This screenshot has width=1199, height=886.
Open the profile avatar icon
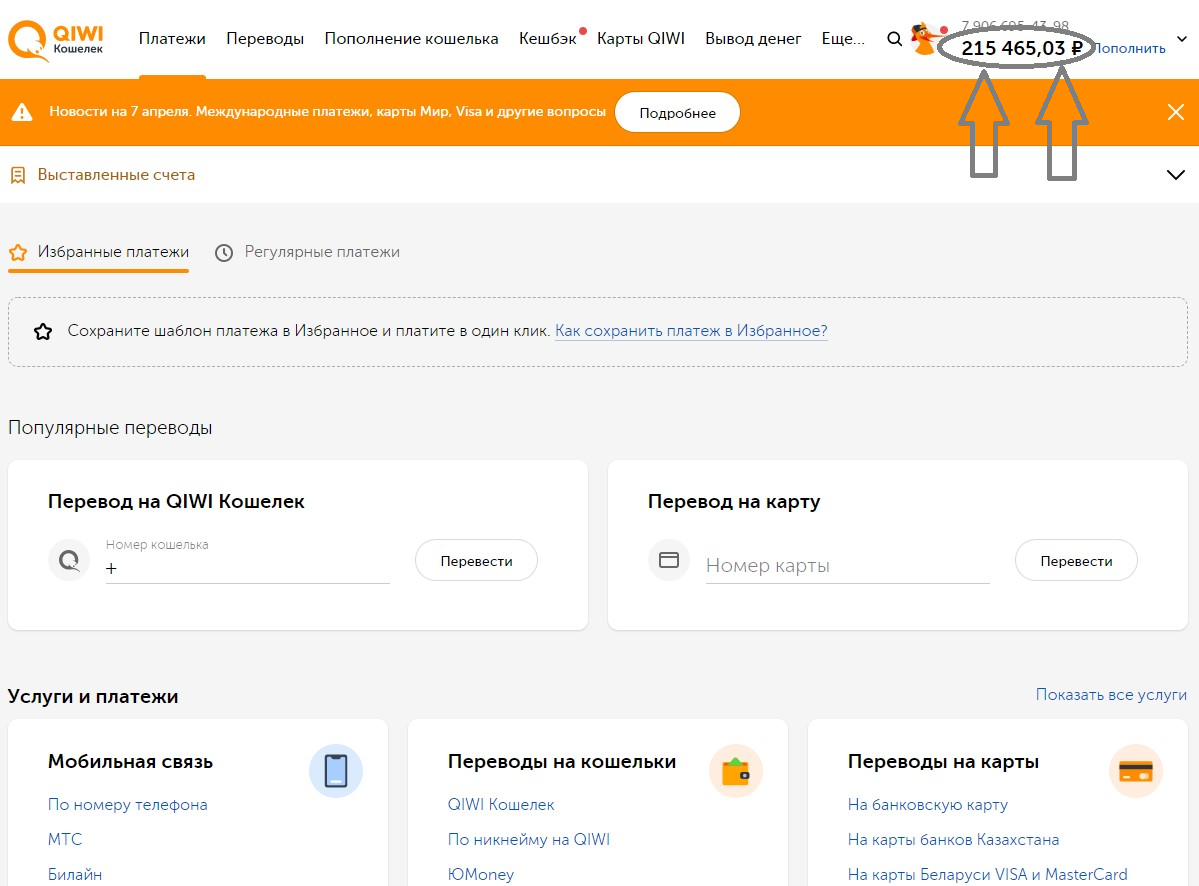pos(924,40)
